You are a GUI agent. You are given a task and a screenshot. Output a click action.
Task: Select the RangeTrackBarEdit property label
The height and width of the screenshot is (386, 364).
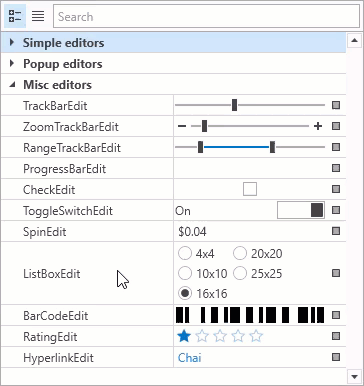click(72, 148)
